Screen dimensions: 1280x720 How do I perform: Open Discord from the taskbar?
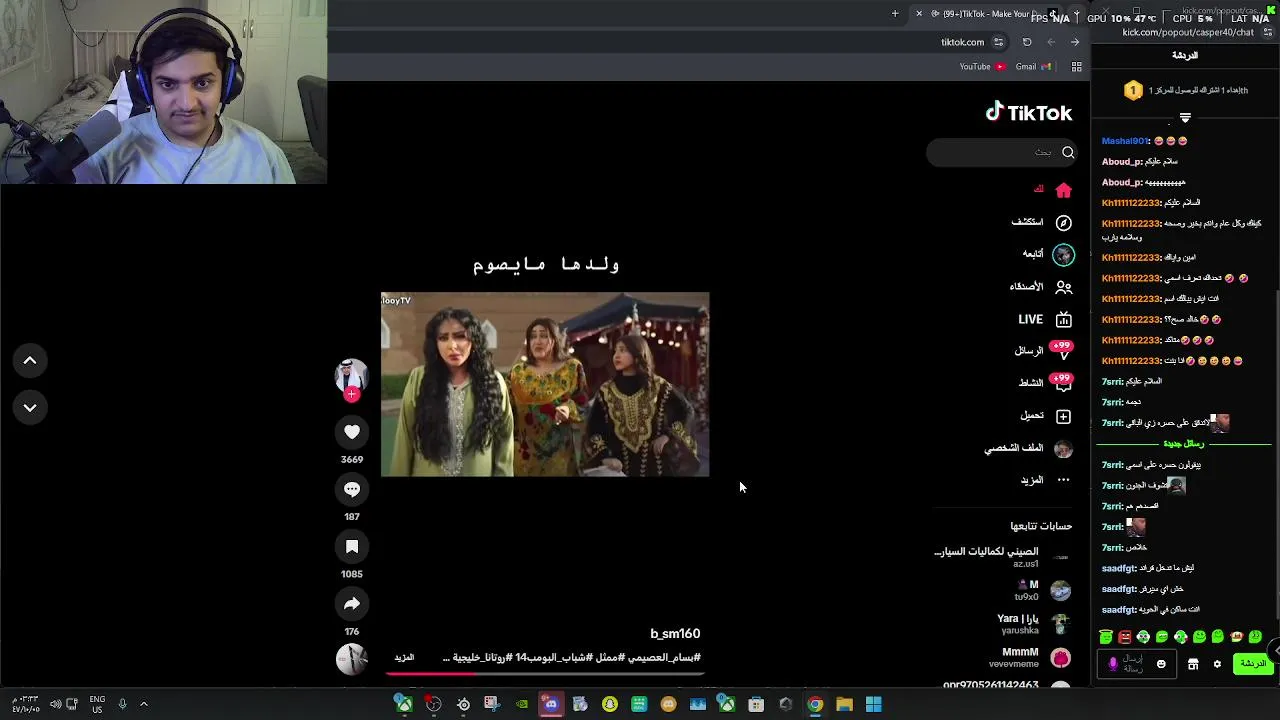[x=551, y=705]
